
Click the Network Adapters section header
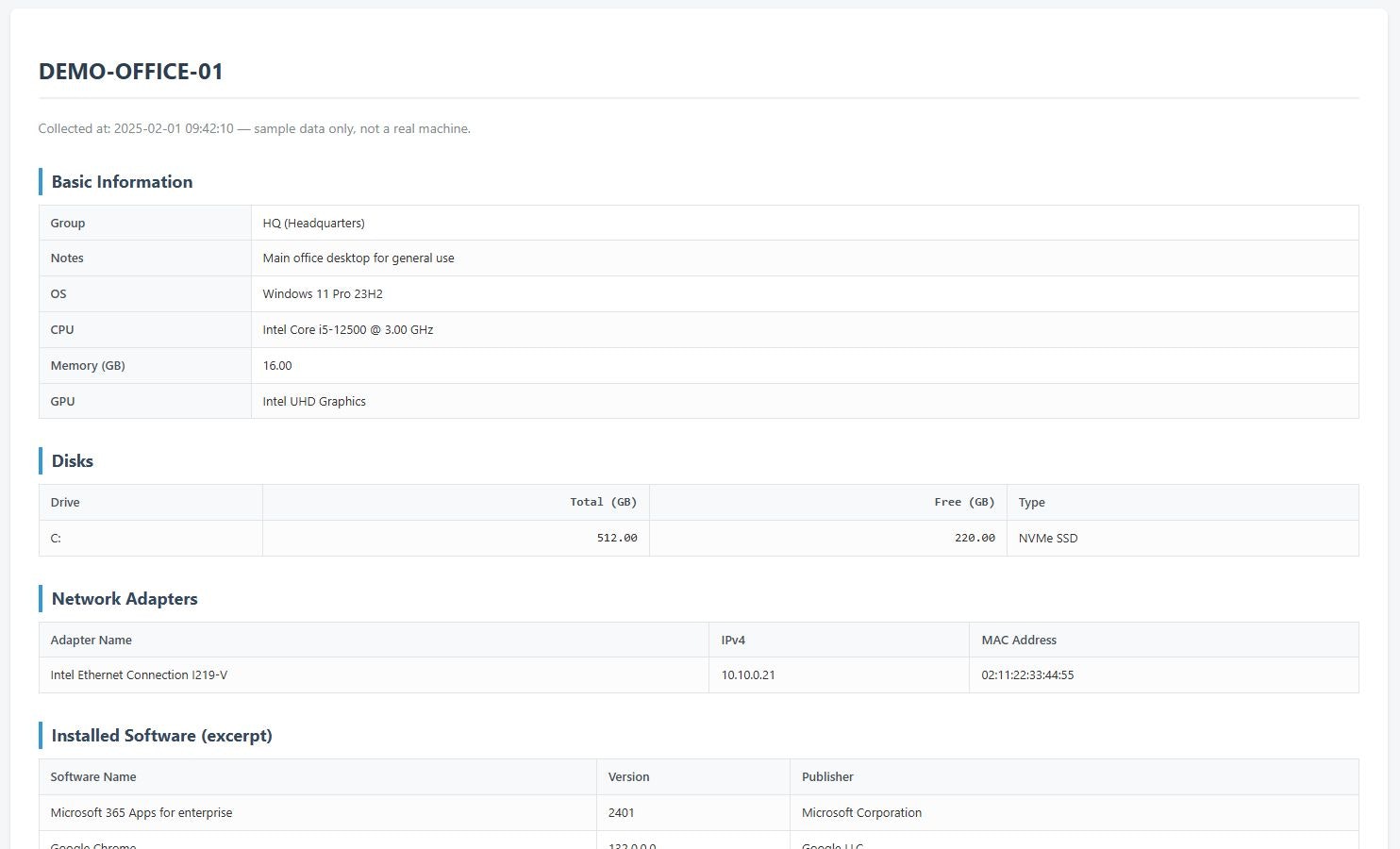(124, 598)
